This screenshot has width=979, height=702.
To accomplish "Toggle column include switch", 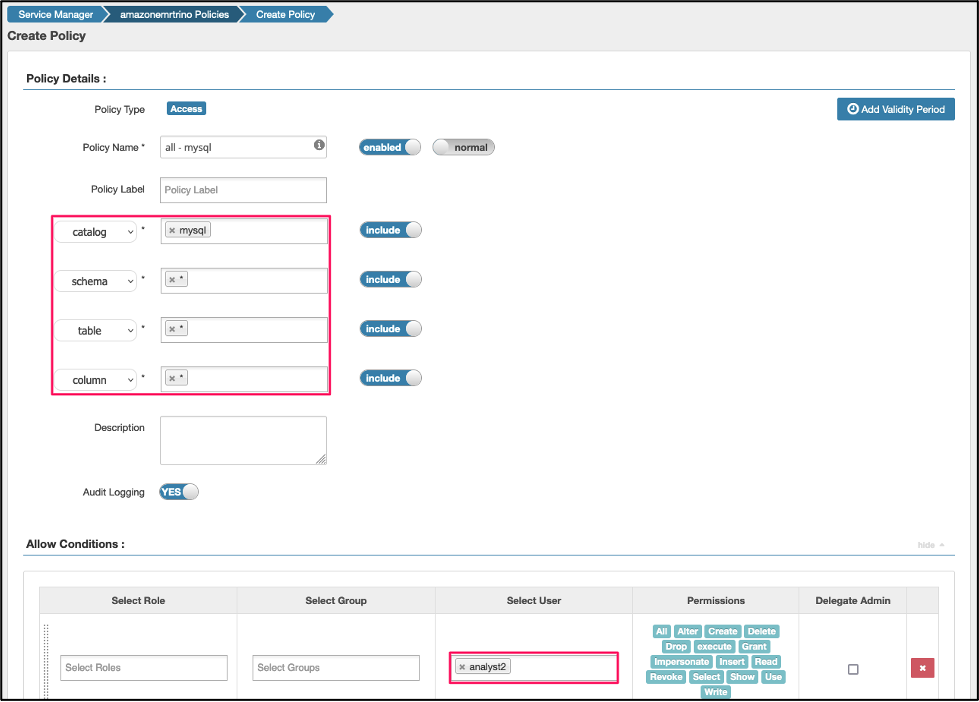I will click(390, 378).
